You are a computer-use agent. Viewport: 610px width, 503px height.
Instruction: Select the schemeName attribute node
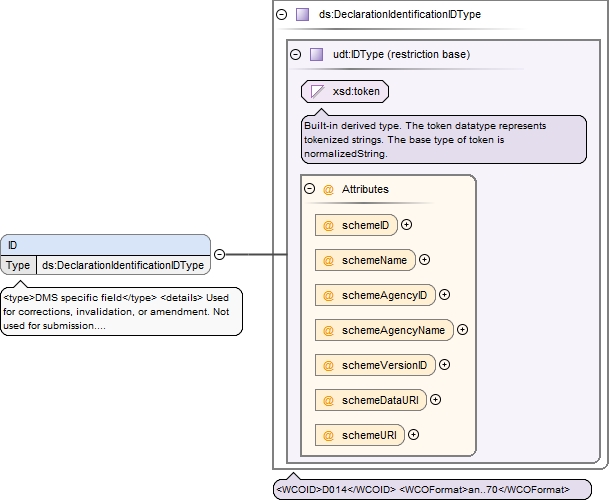point(365,260)
